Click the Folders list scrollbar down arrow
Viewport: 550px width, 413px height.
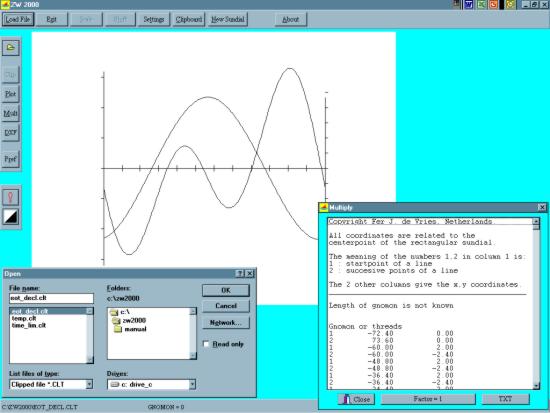[193, 356]
